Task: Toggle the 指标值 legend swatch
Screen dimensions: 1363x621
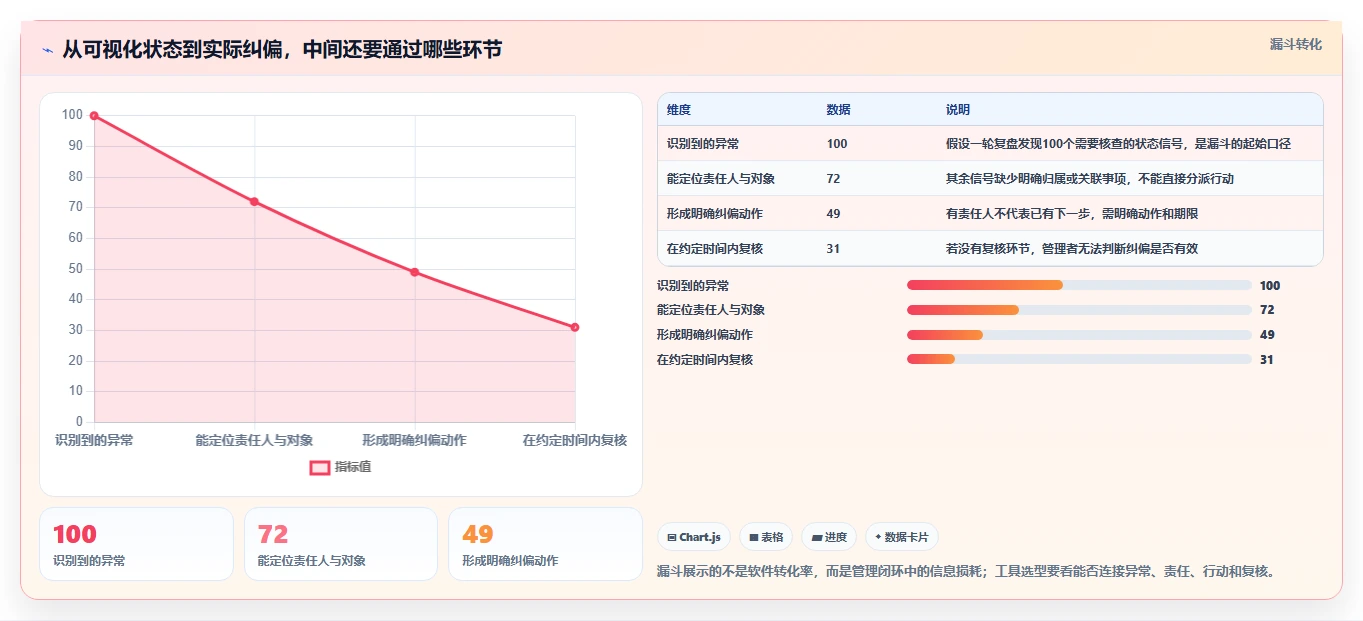Action: coord(320,467)
